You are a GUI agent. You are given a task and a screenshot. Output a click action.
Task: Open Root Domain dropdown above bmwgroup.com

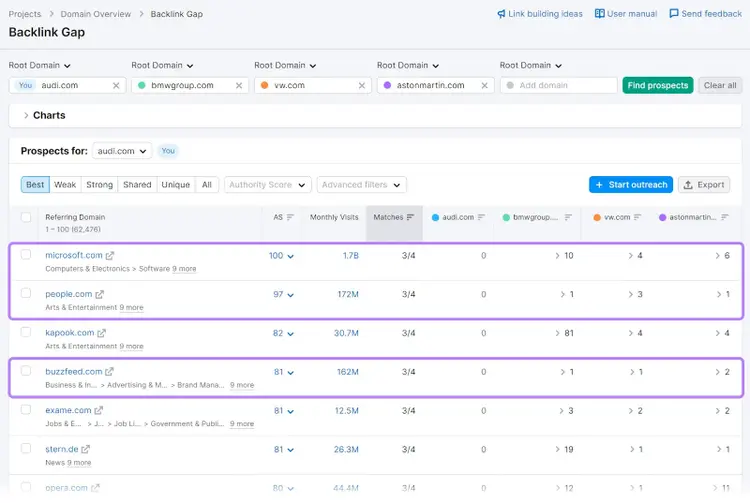click(x=163, y=66)
